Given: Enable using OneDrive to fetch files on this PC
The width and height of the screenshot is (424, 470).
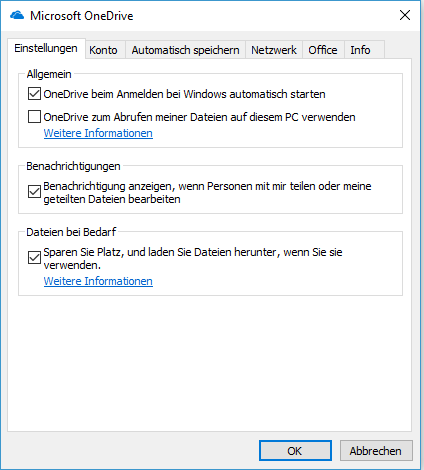Looking at the screenshot, I should coord(34,117).
